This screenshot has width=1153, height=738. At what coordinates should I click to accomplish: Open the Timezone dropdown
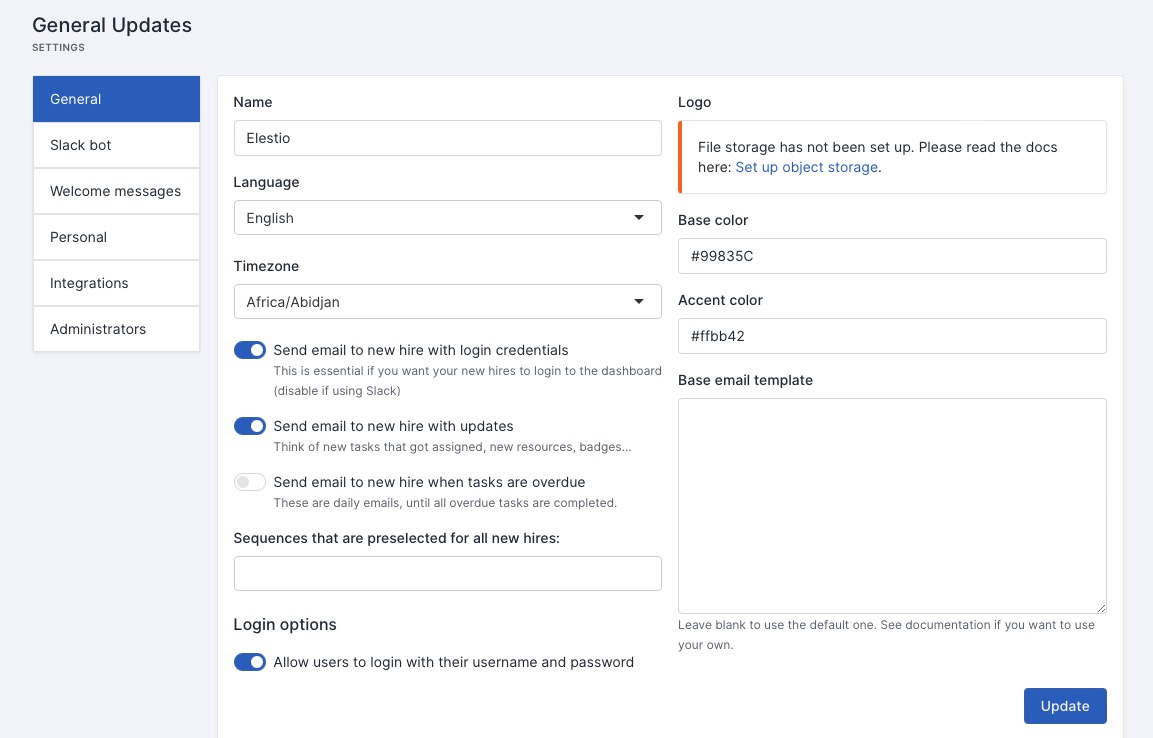447,301
